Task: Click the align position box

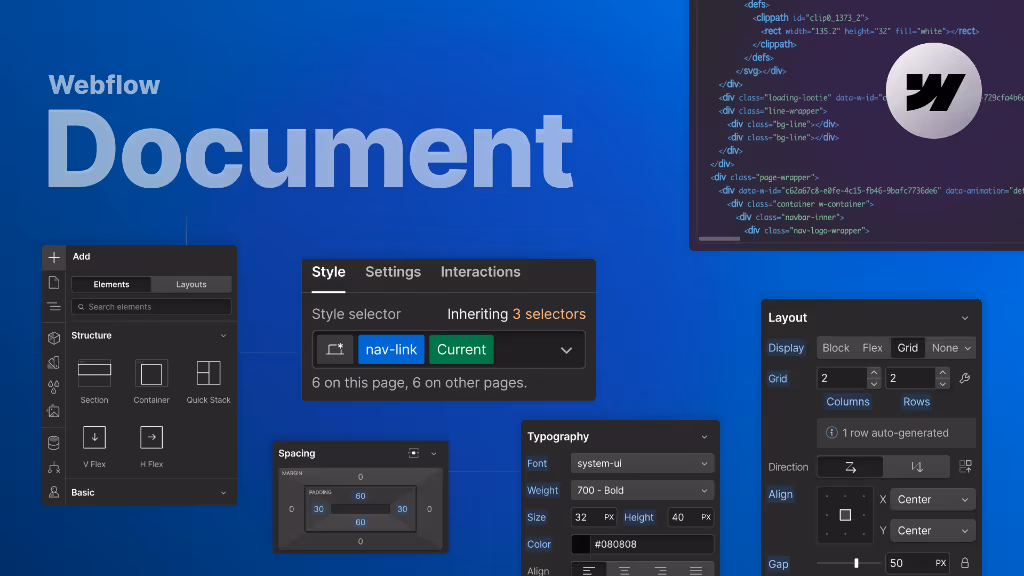Action: tap(845, 515)
